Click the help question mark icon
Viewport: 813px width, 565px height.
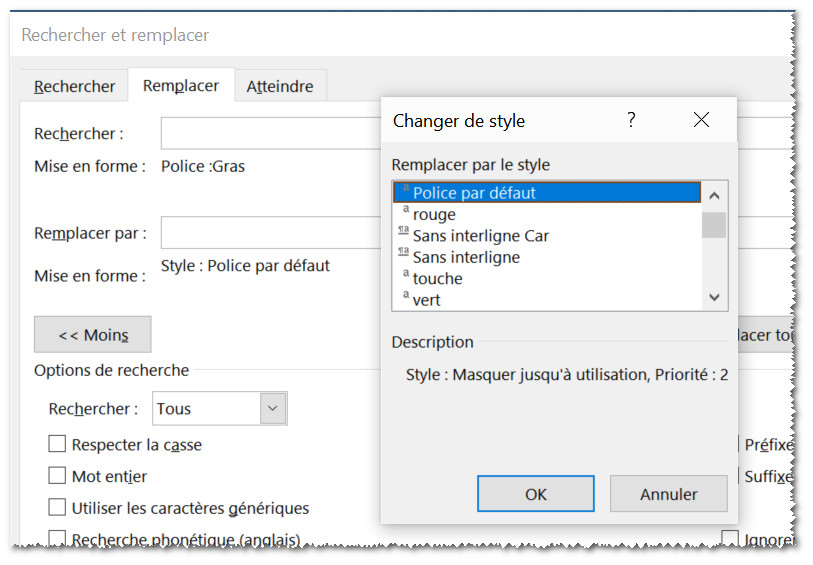point(631,120)
